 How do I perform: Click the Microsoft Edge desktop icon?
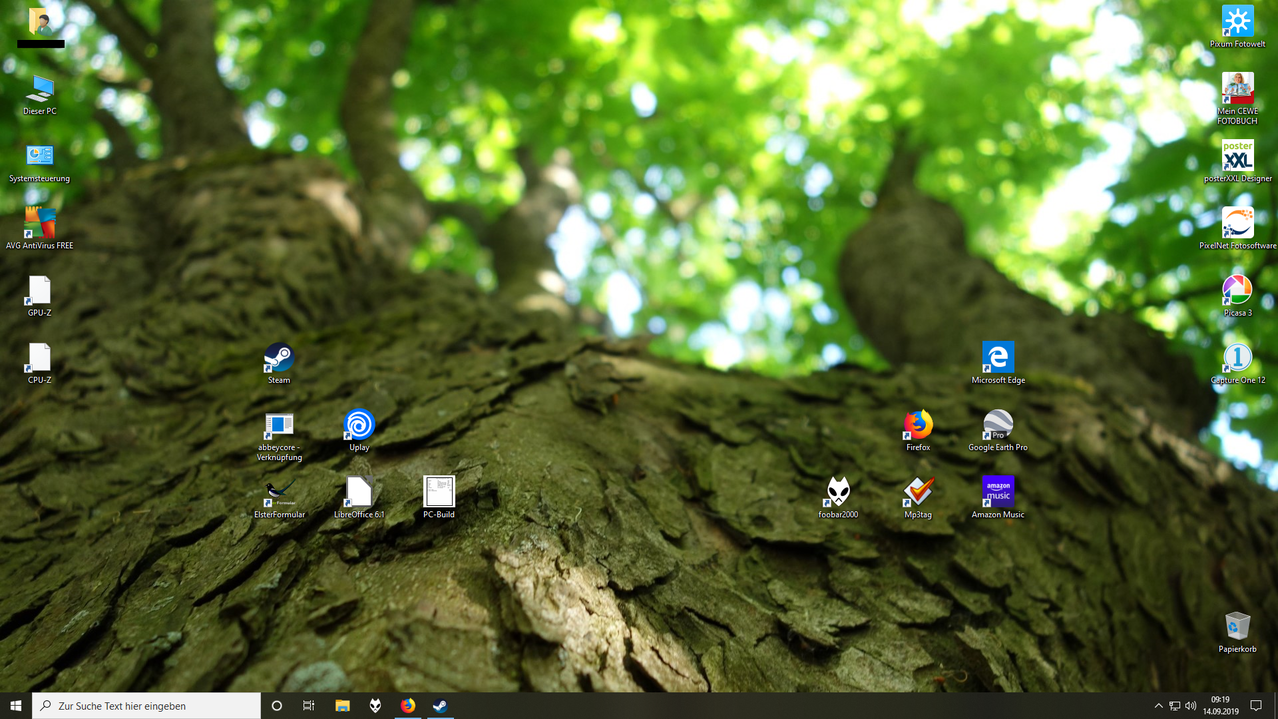point(997,358)
